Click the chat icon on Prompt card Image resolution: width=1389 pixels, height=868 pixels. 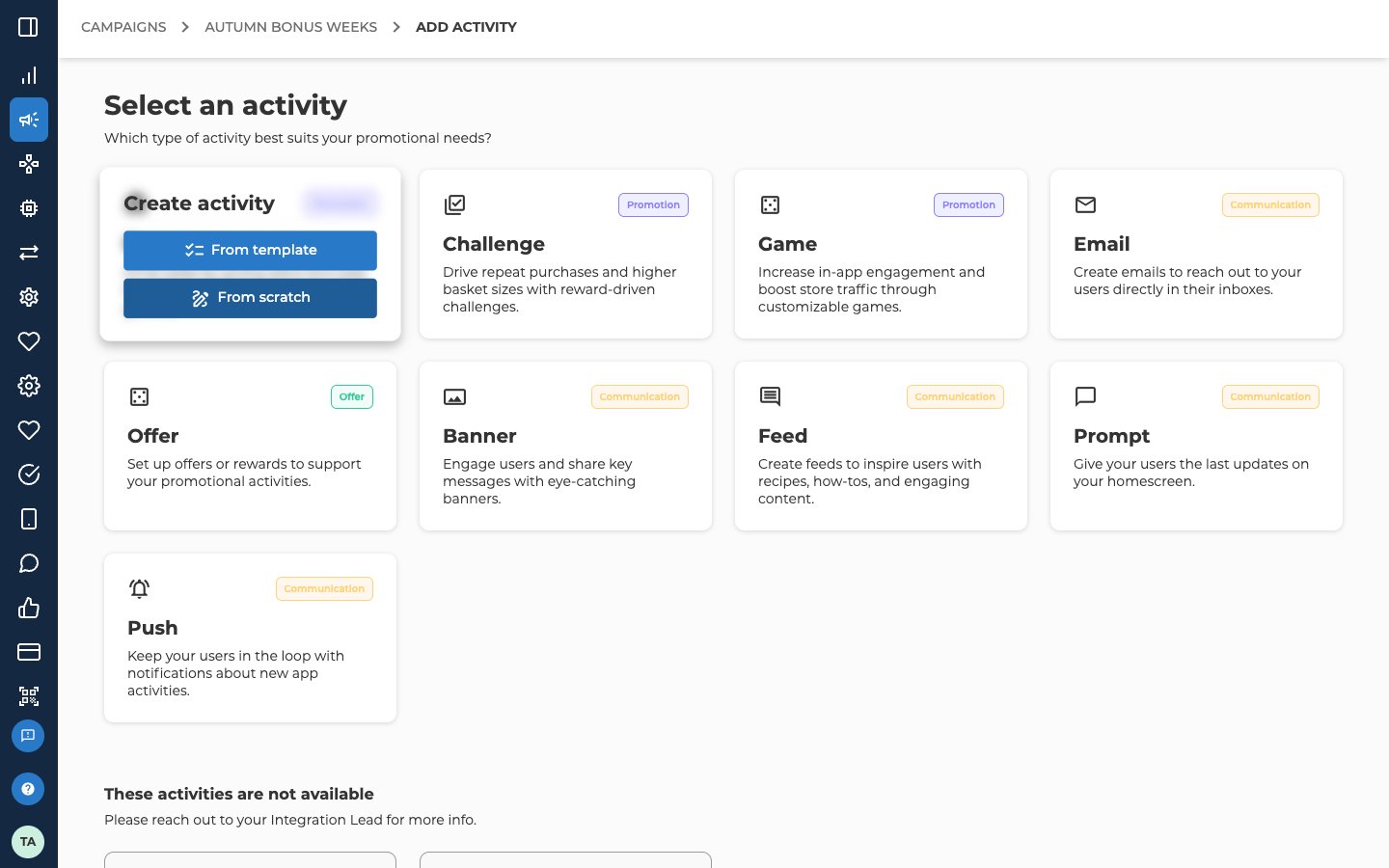(1085, 396)
